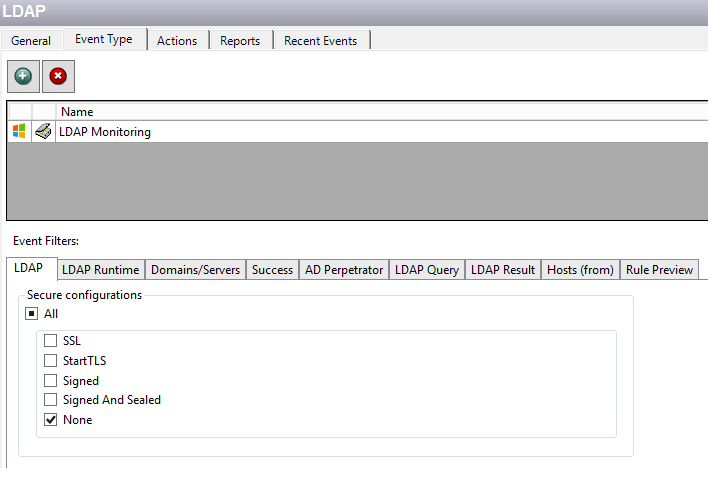Image resolution: width=711 pixels, height=494 pixels.
Task: Toggle the All secure configurations checkbox
Action: point(31,314)
